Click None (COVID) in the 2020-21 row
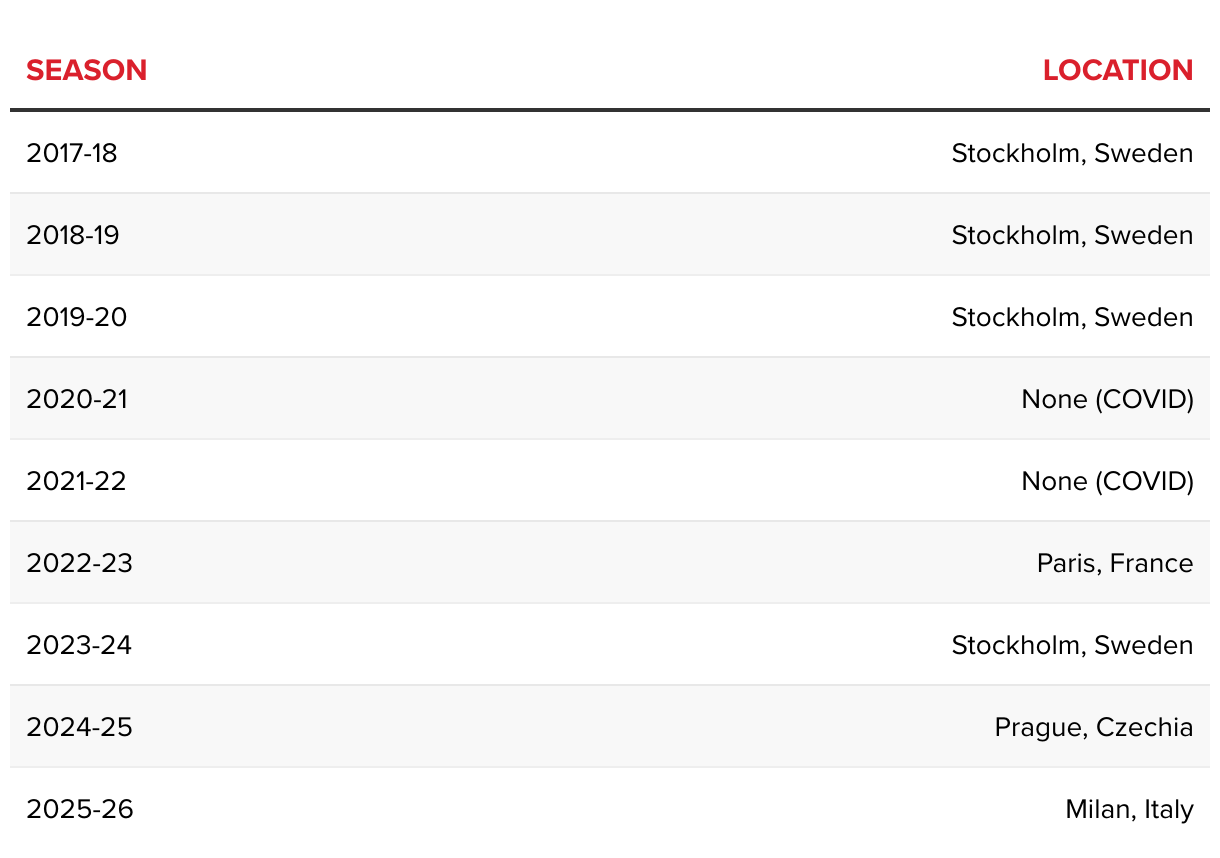The image size is (1220, 858). tap(1107, 399)
